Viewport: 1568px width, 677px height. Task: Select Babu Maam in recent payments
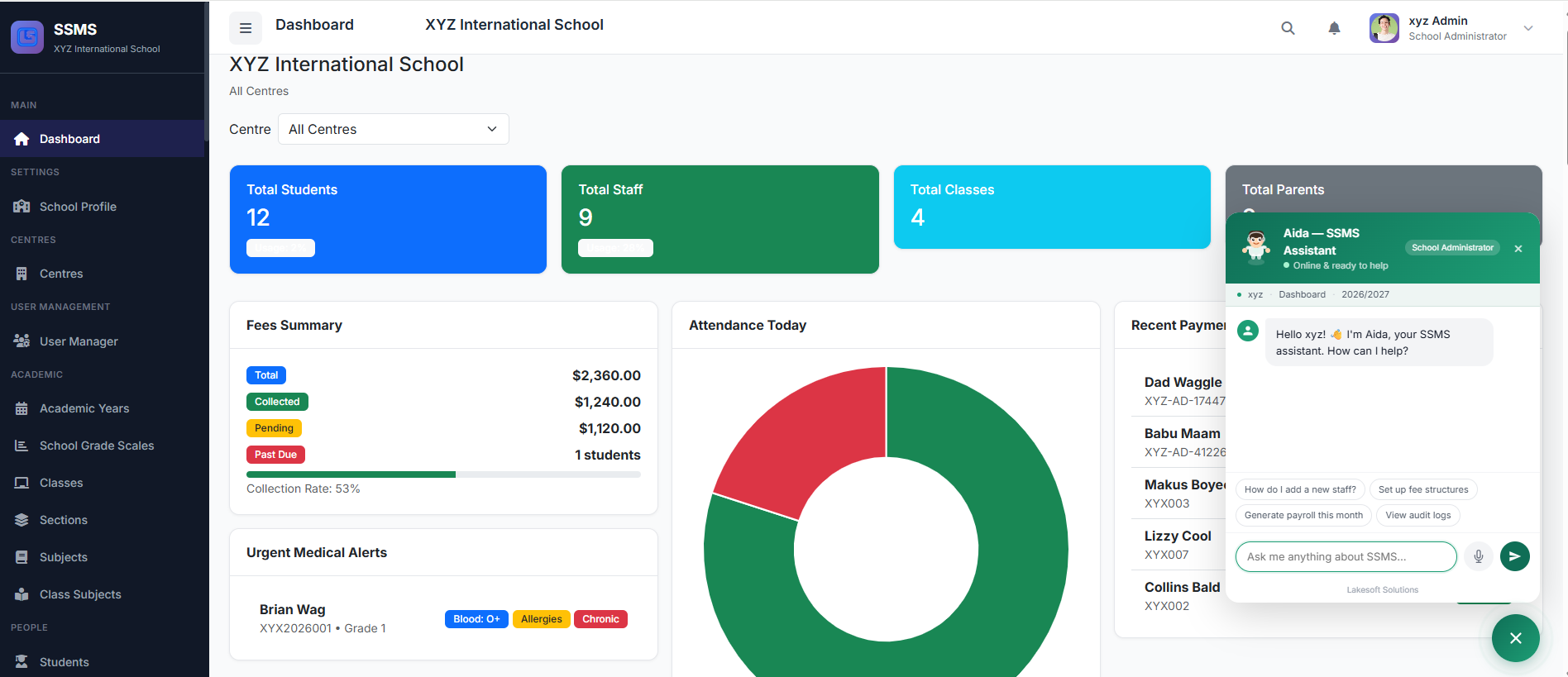(x=1183, y=433)
